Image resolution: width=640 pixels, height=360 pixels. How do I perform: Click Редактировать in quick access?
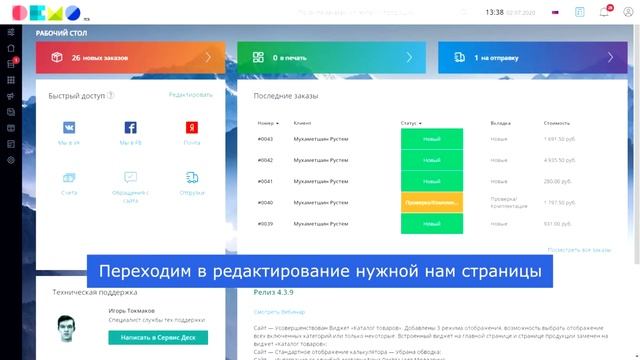point(191,95)
